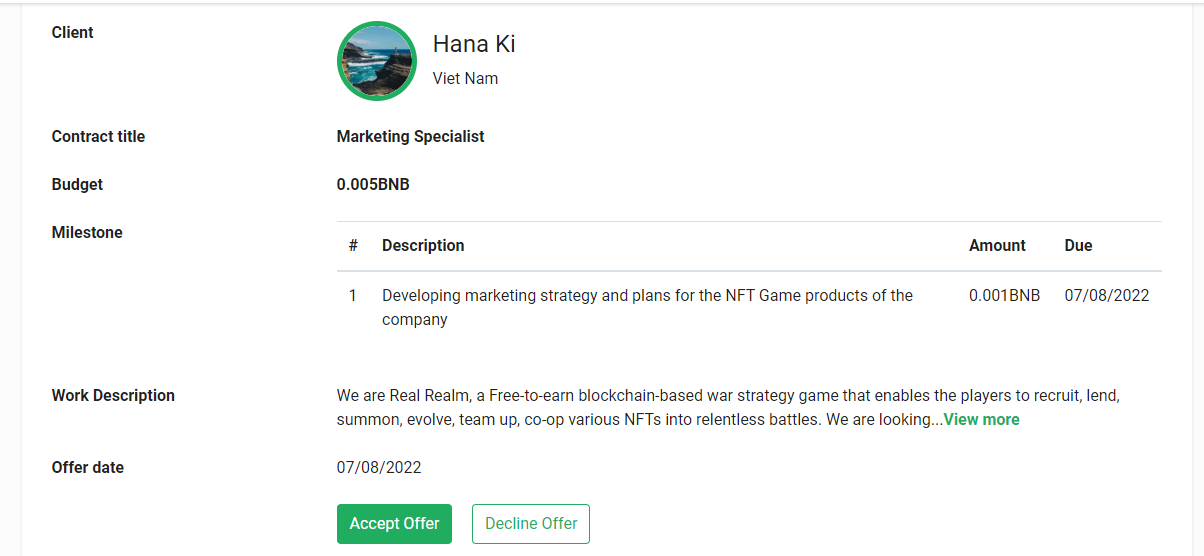Click the Accept Offer button
Viewport: 1204px width, 556px height.
(x=394, y=524)
